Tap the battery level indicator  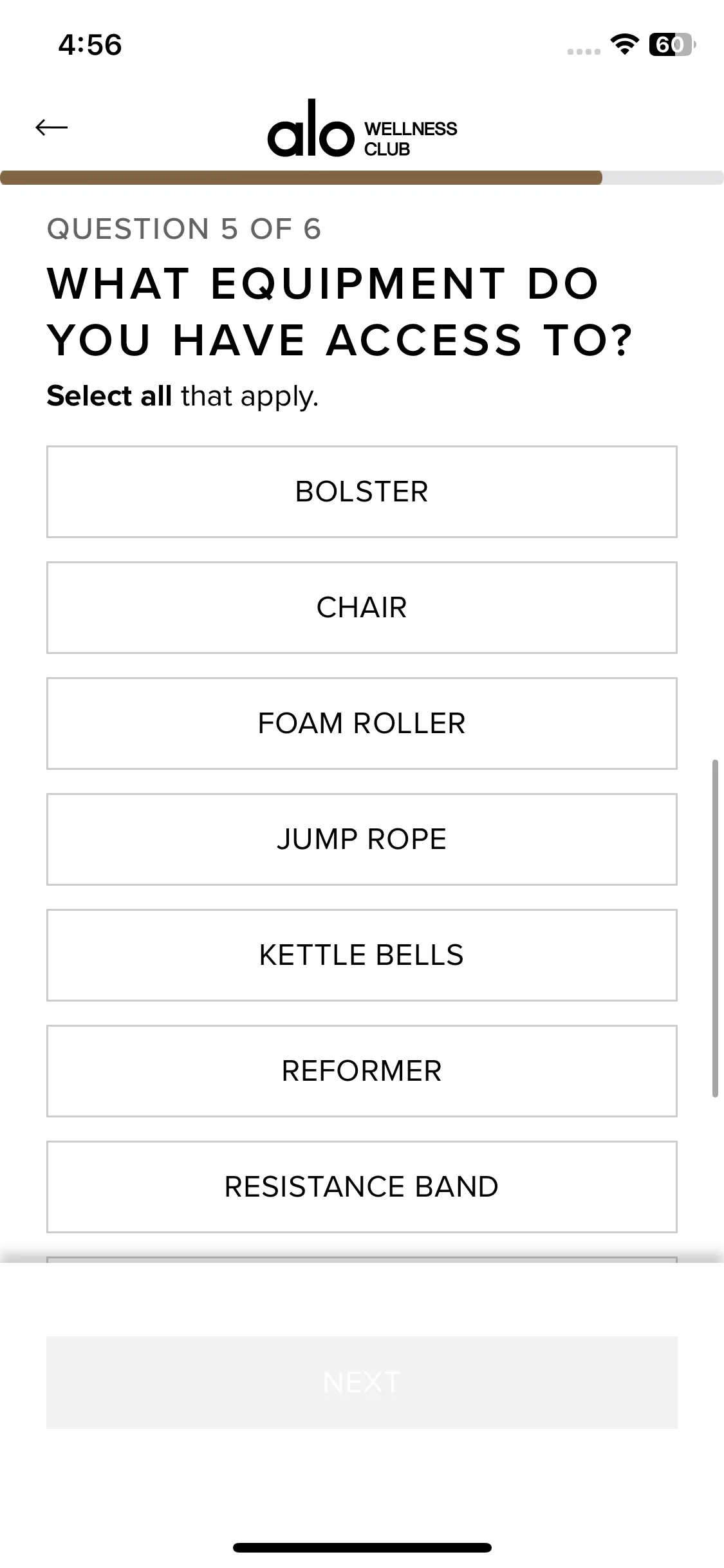pyautogui.click(x=672, y=44)
